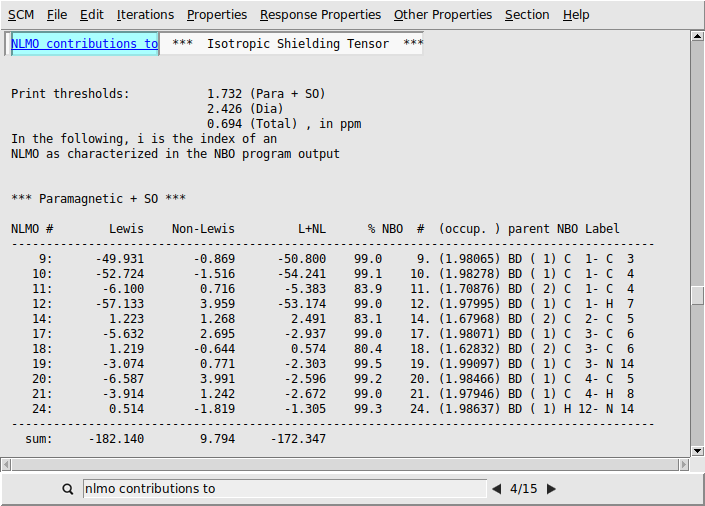Screen dimensions: 705x506
Task: Jump to next search match arrow
Action: pos(551,489)
